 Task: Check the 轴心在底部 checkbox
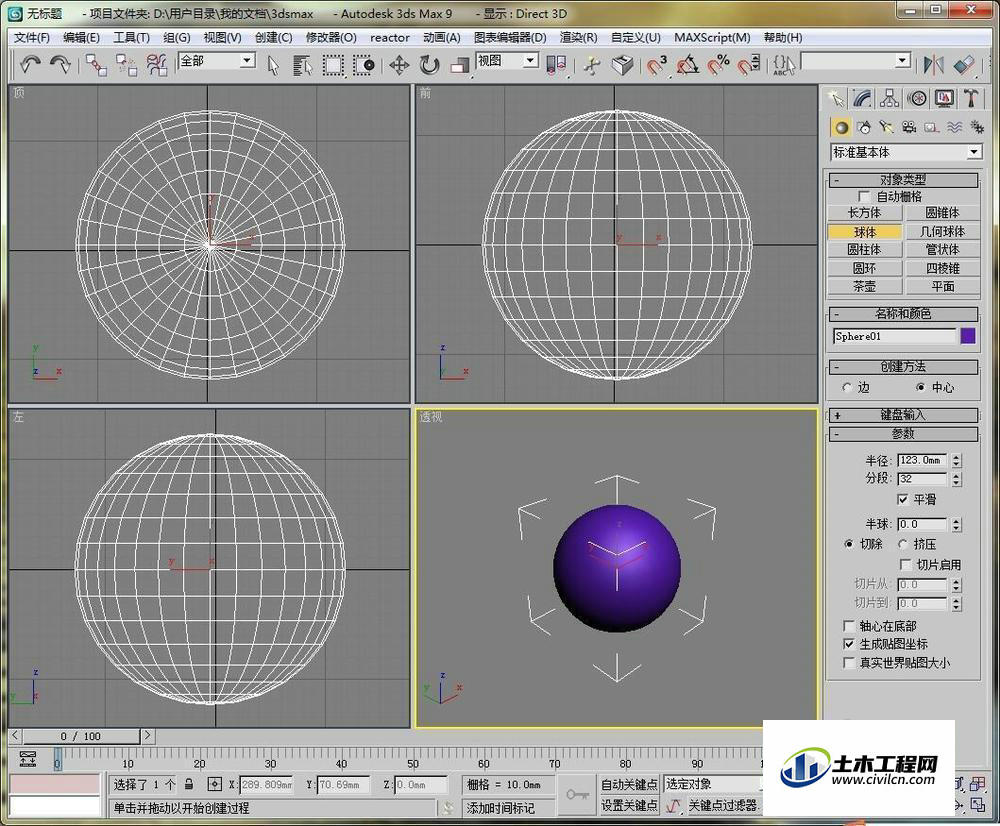tap(849, 626)
